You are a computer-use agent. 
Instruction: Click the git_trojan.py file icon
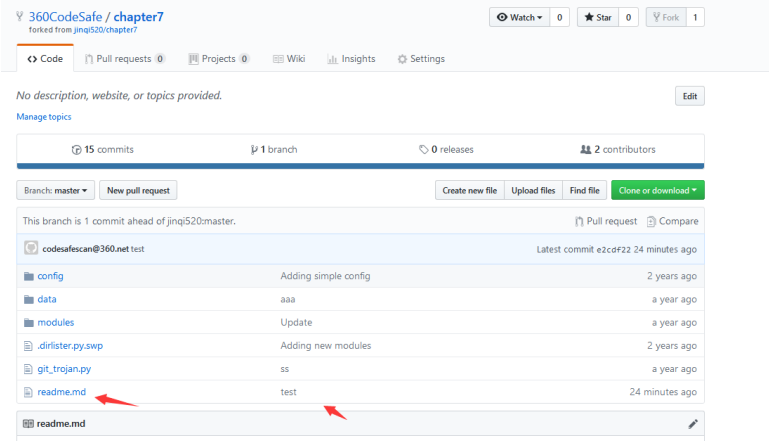(28, 369)
